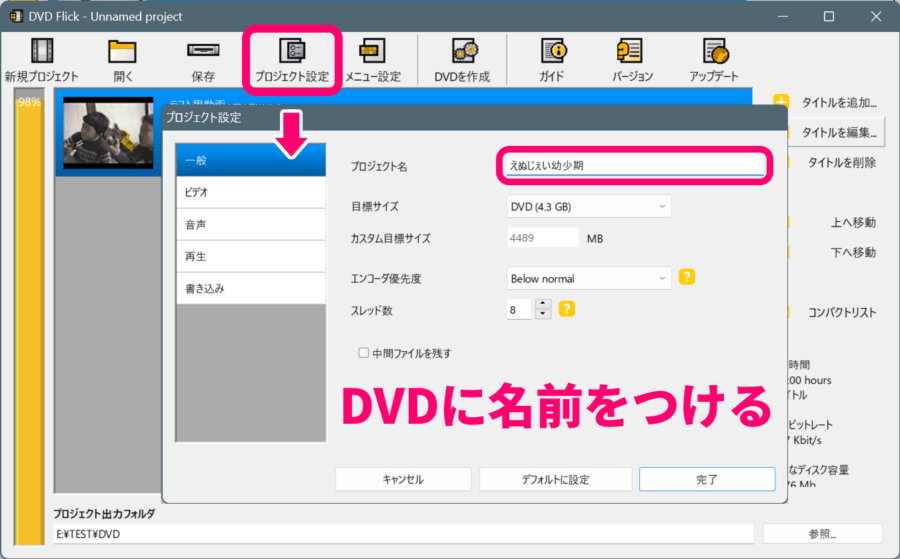Select the 一般 settings tab
This screenshot has height=559, width=900.
(251, 160)
